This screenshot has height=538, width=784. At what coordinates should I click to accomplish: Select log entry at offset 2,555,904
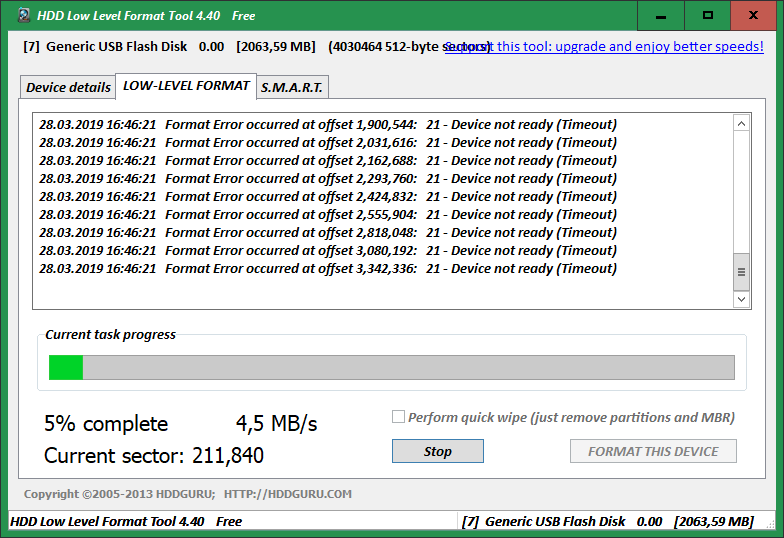click(328, 214)
